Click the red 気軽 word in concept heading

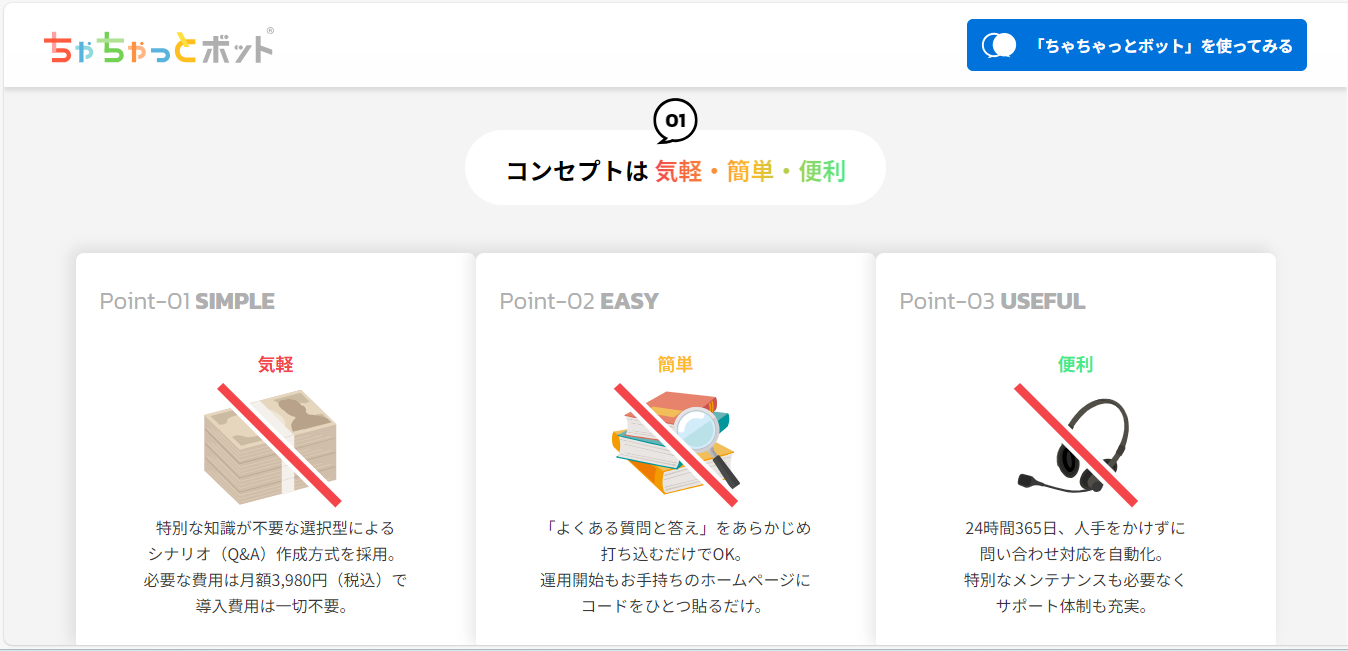679,171
